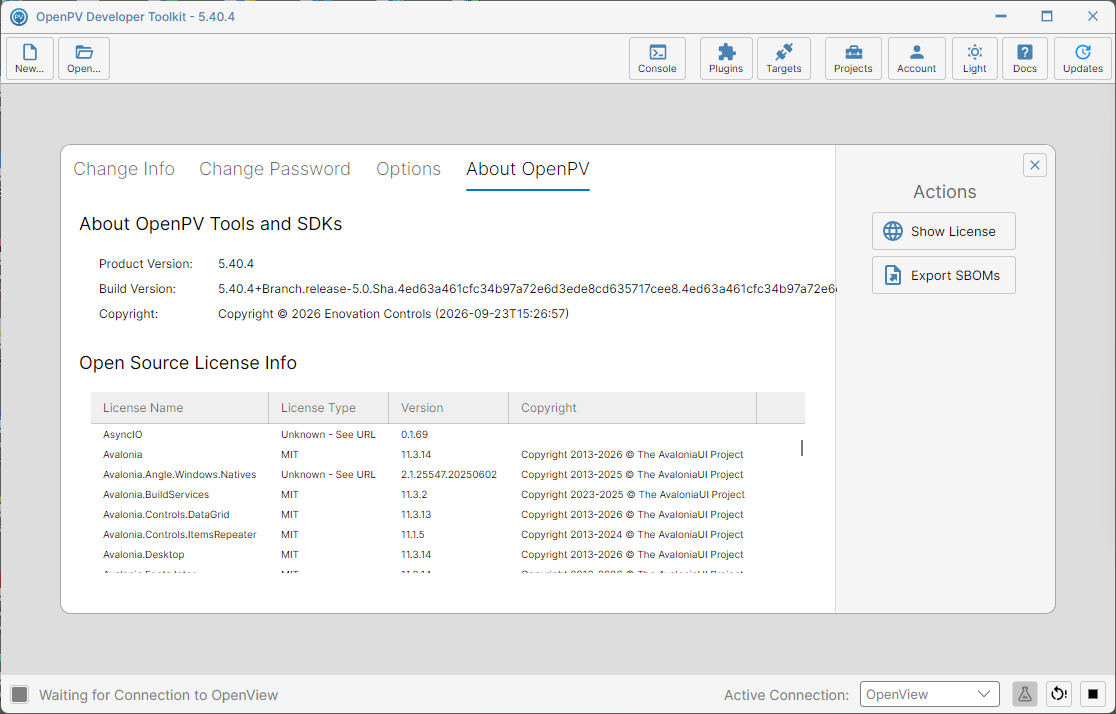
Task: Click Waiting for Connection status text
Action: click(159, 695)
